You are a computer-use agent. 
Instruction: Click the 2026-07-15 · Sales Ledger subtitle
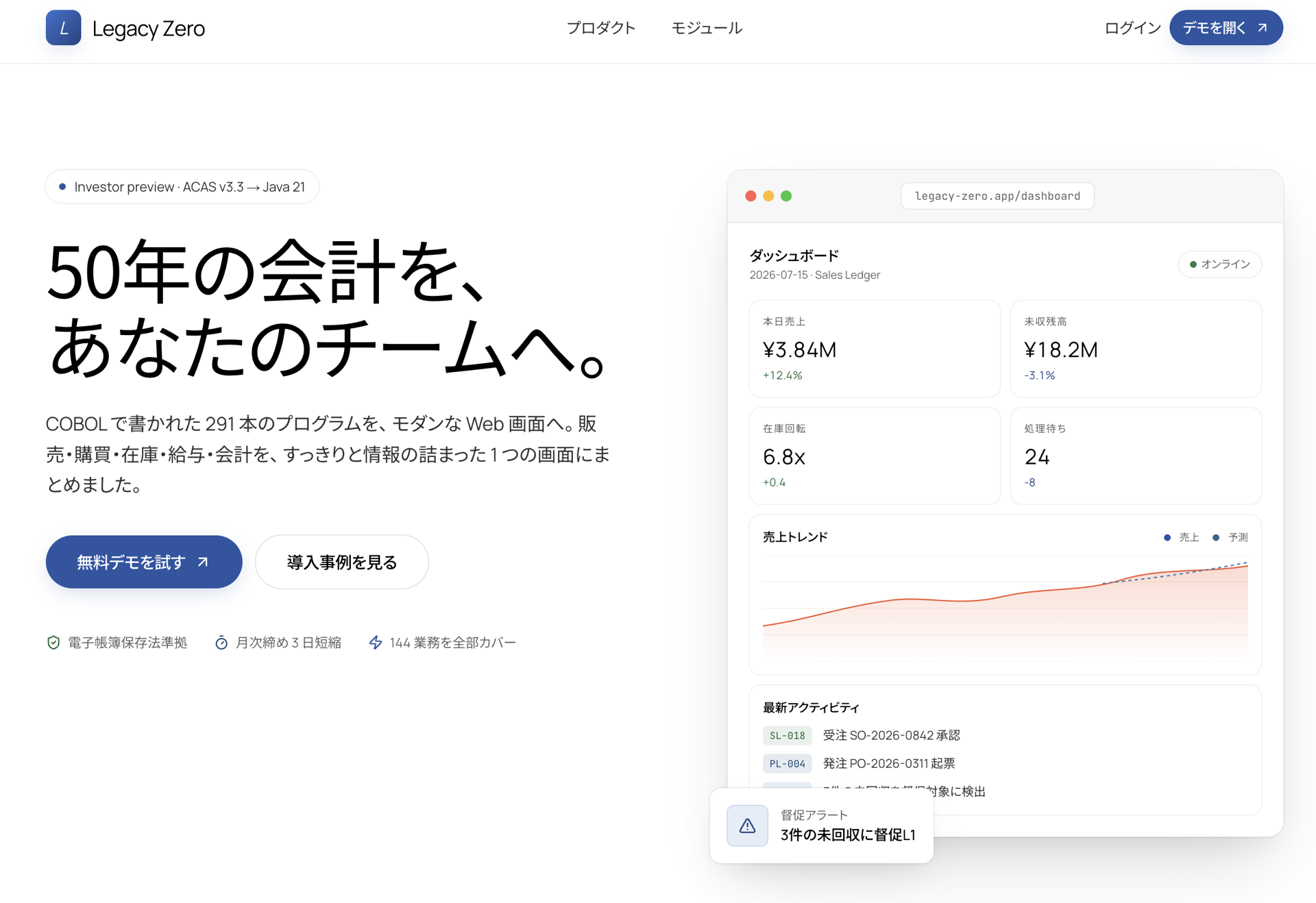(x=814, y=275)
